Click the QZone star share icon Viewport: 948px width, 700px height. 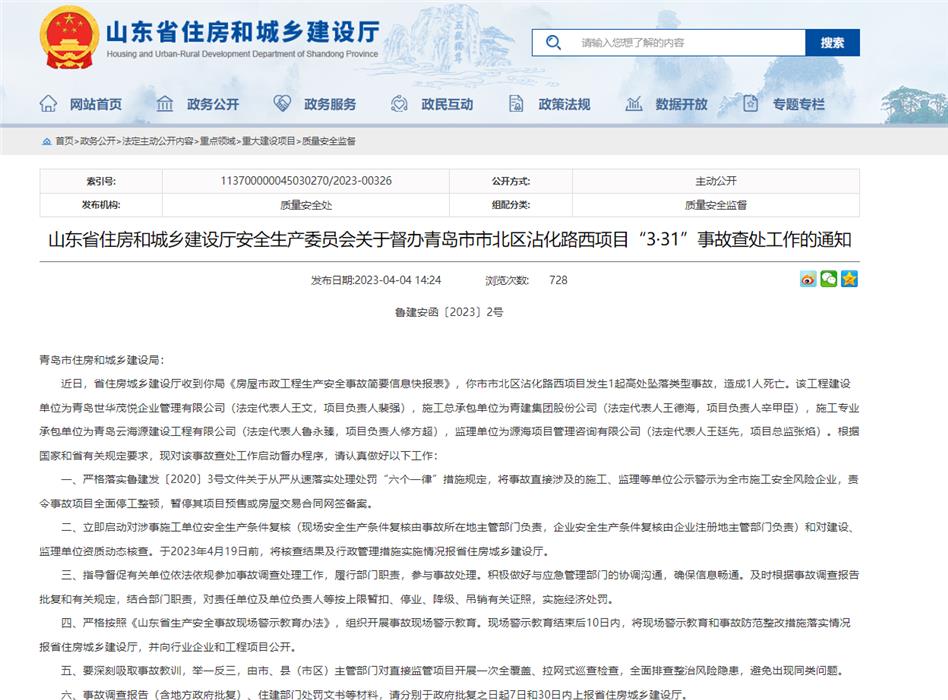849,279
